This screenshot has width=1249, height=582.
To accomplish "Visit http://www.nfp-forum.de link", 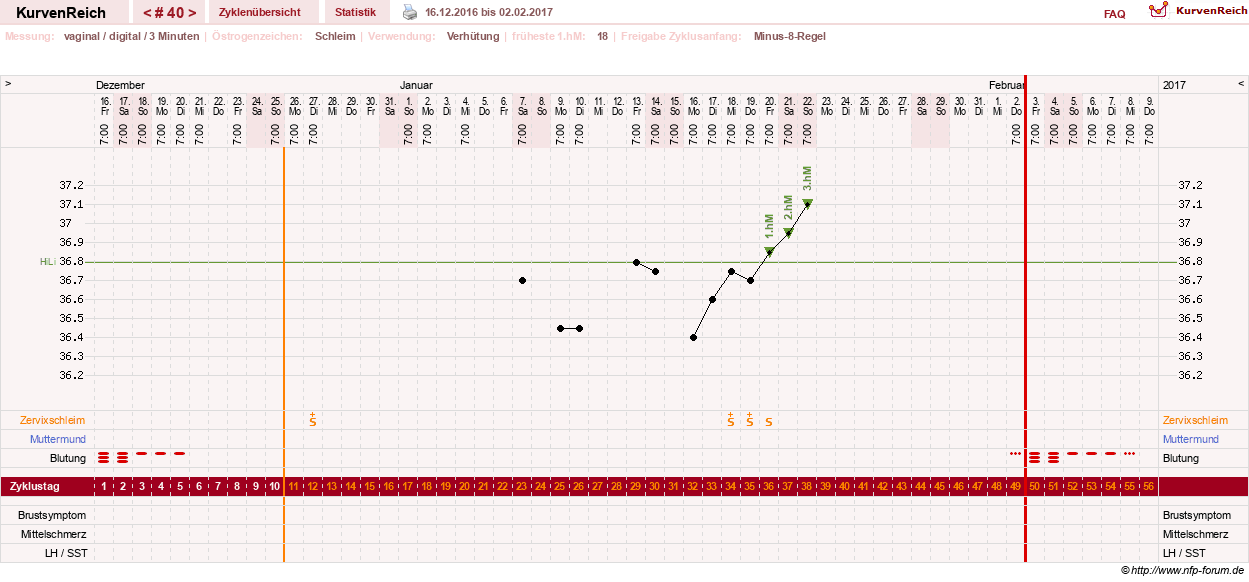I will click(1188, 570).
